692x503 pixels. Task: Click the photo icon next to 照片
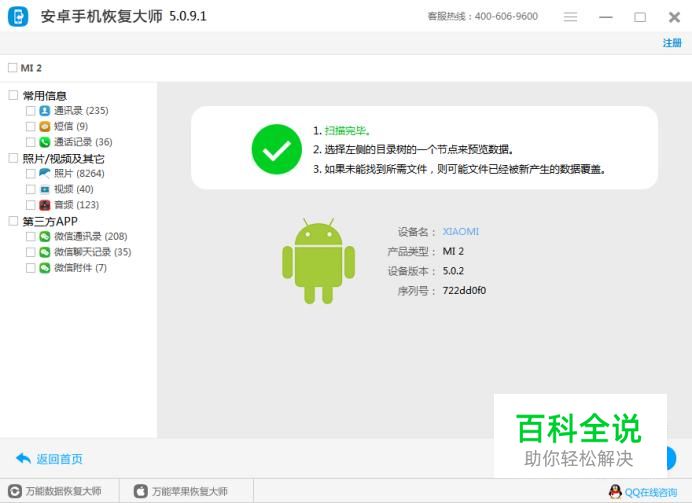tap(45, 173)
